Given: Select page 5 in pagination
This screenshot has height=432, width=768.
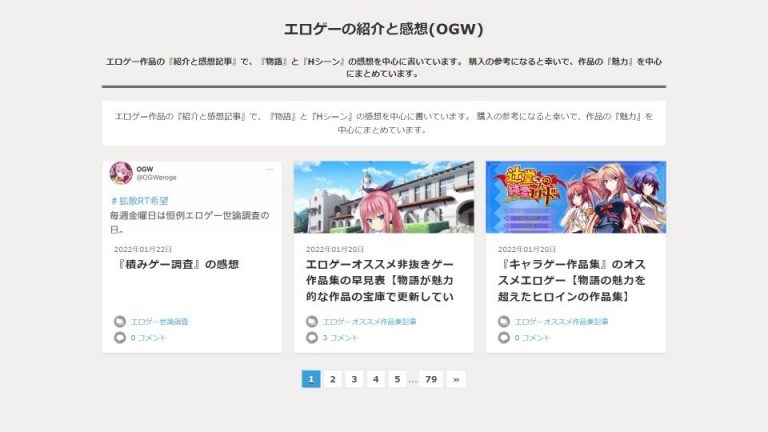Looking at the screenshot, I should click(397, 379).
